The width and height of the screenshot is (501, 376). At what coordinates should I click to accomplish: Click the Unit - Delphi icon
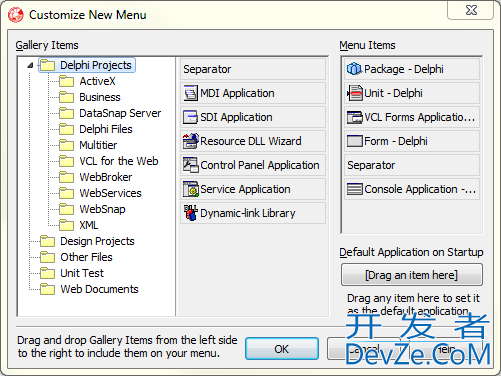click(354, 93)
